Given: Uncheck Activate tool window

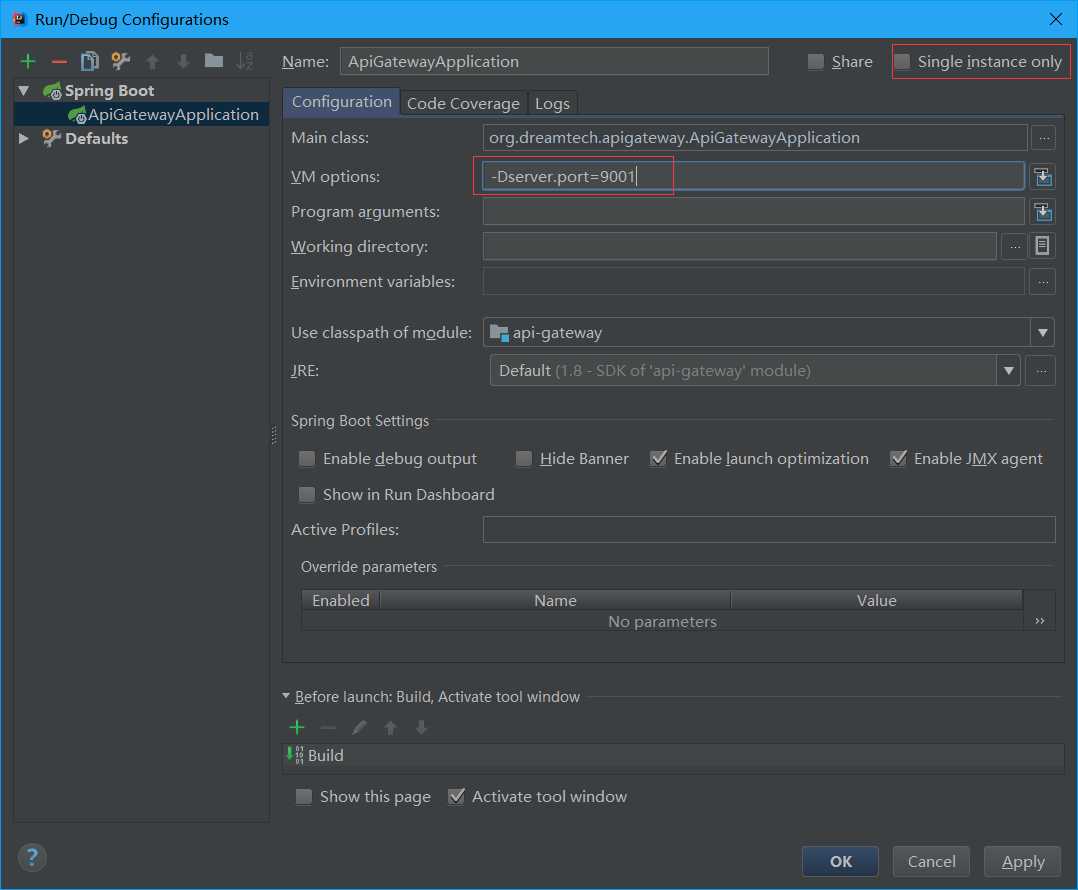Looking at the screenshot, I should [x=456, y=797].
